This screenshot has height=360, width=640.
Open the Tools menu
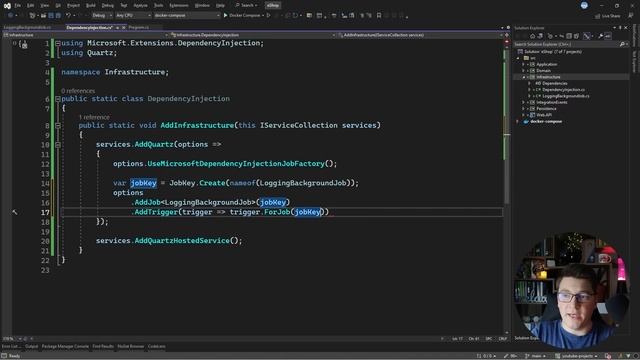pos(158,6)
